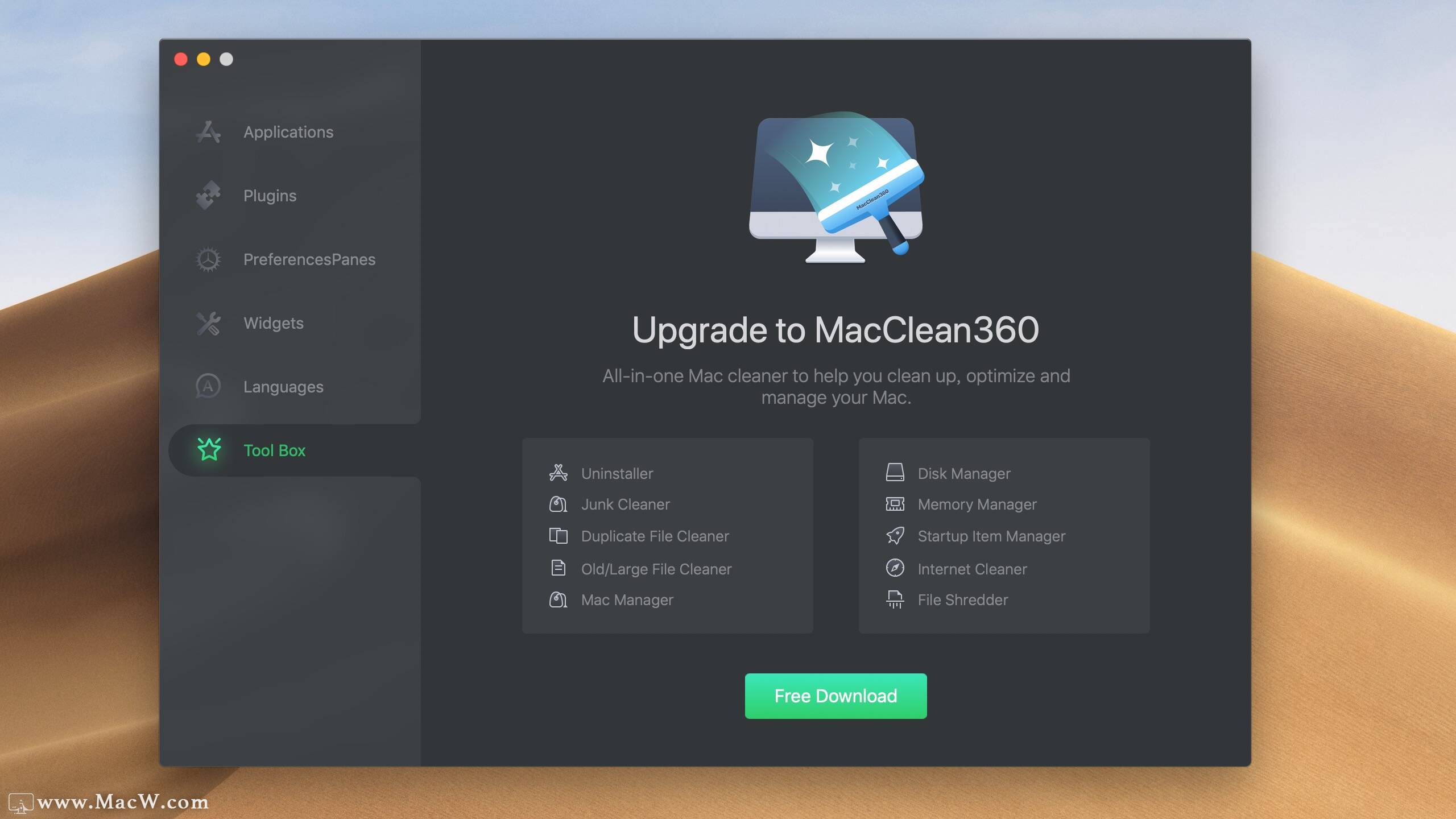Click the 'File Shredder' label
Screen dimensions: 1456x819
click(x=962, y=599)
